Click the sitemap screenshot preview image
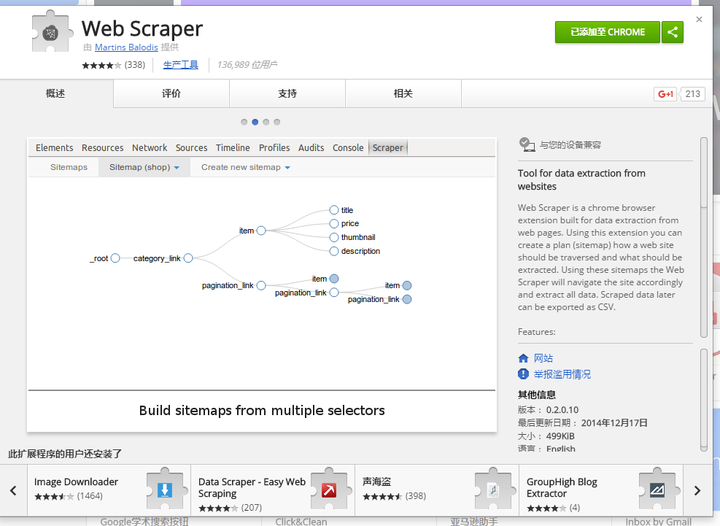Screen dimensions: 720x526 point(262,285)
